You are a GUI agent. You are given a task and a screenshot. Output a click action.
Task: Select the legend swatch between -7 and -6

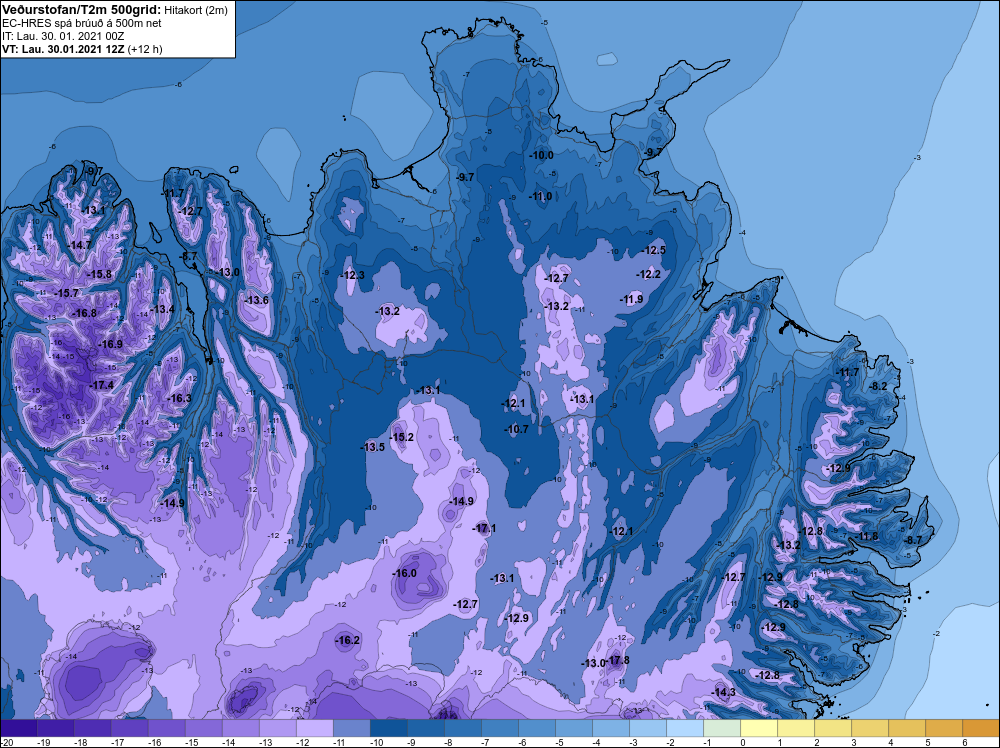point(499,728)
